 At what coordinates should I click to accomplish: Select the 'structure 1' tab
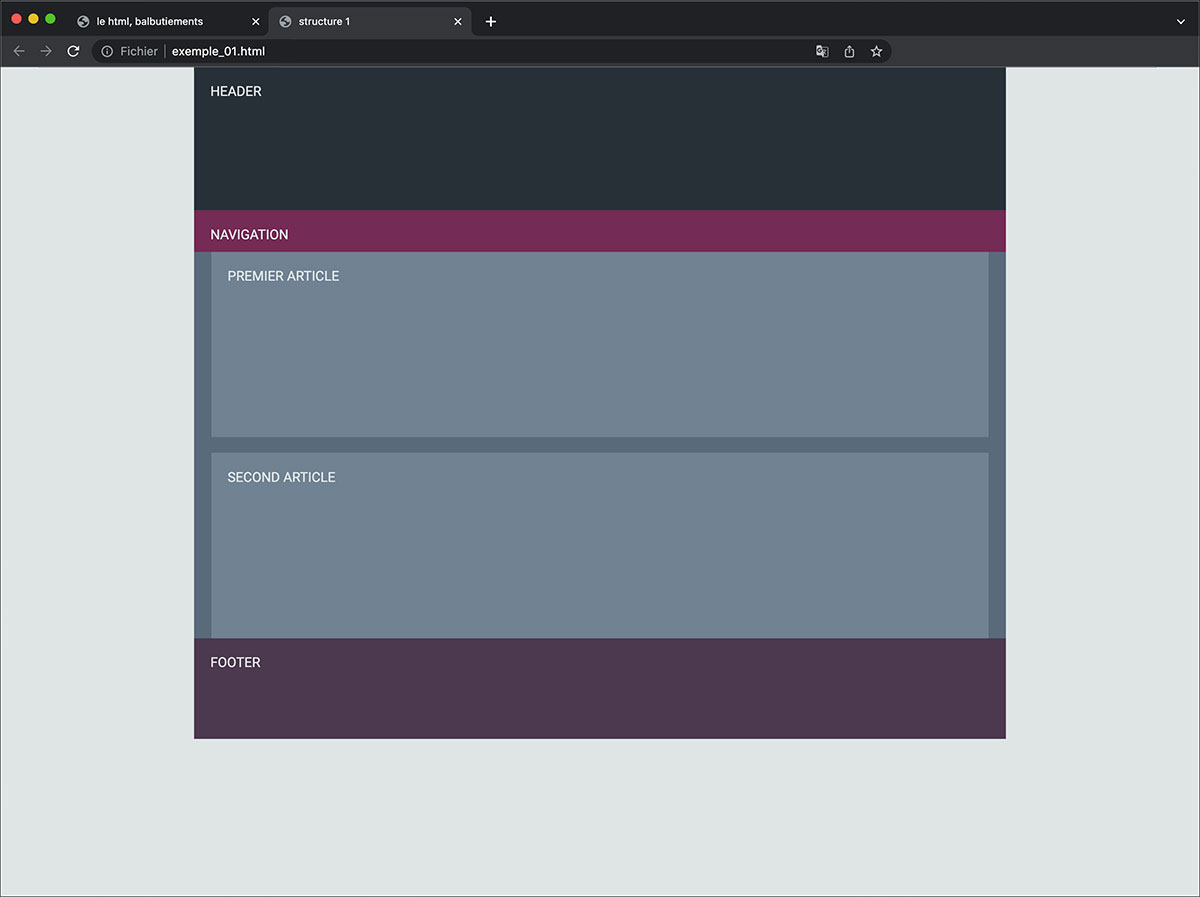(x=350, y=21)
